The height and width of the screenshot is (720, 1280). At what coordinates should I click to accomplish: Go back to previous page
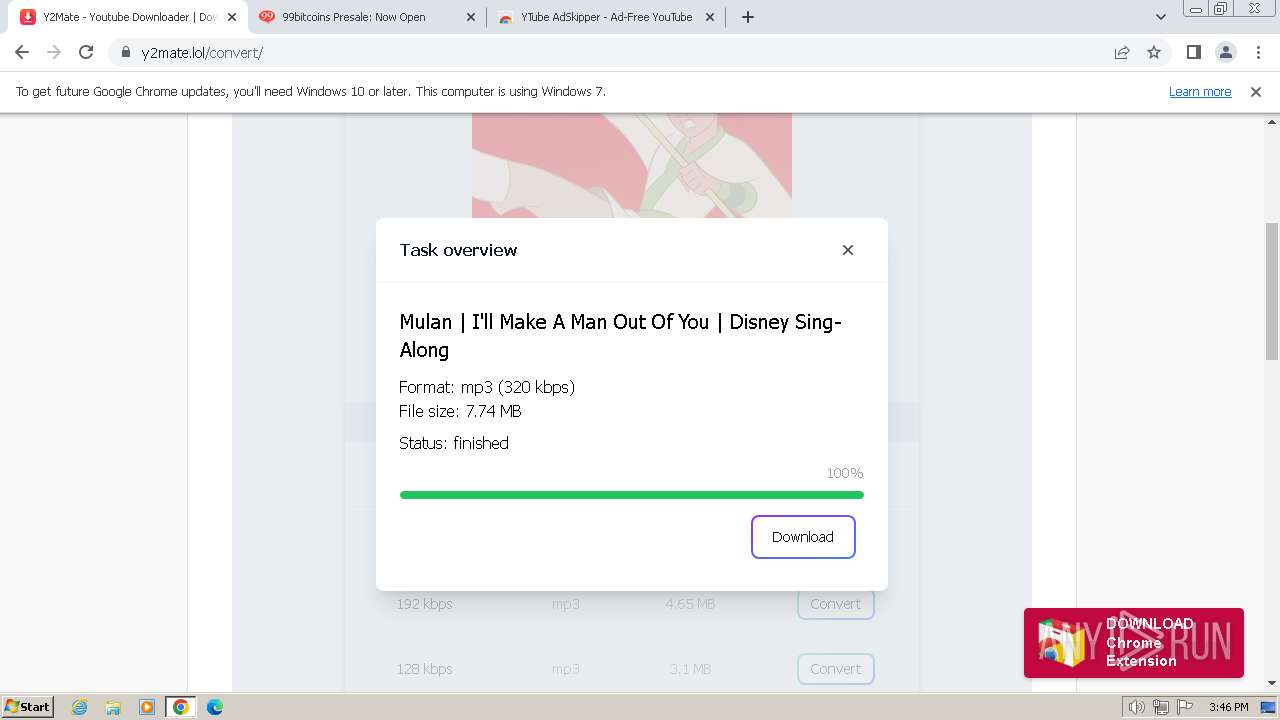22,52
